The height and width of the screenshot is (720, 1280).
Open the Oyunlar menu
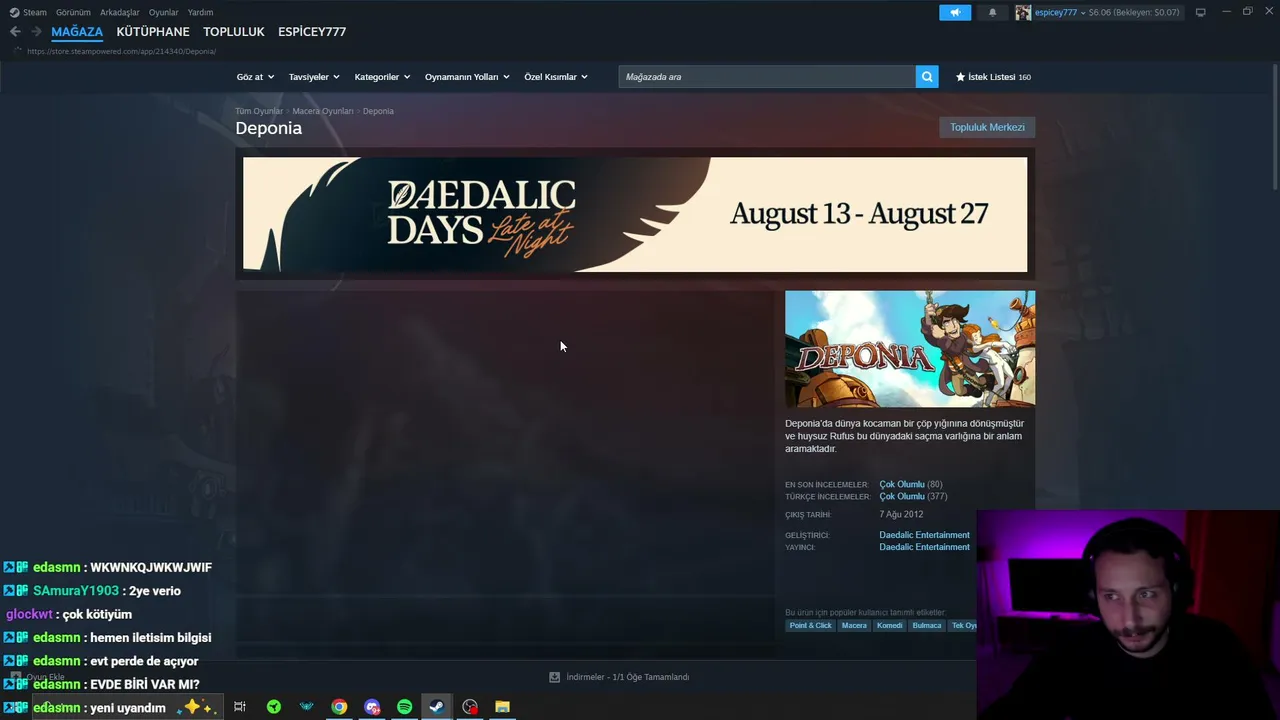(164, 13)
